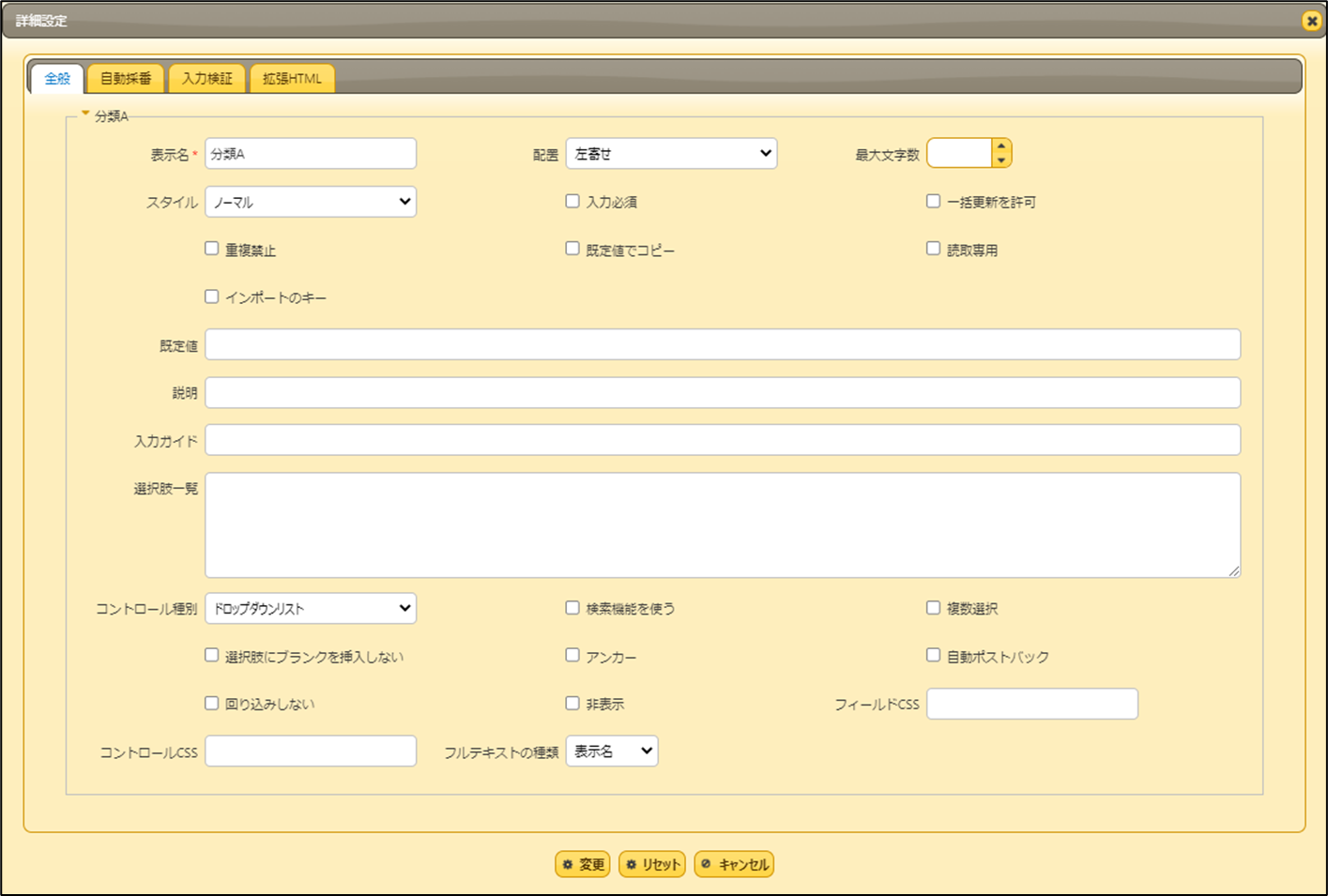Open the スタイル dropdown

[311, 202]
